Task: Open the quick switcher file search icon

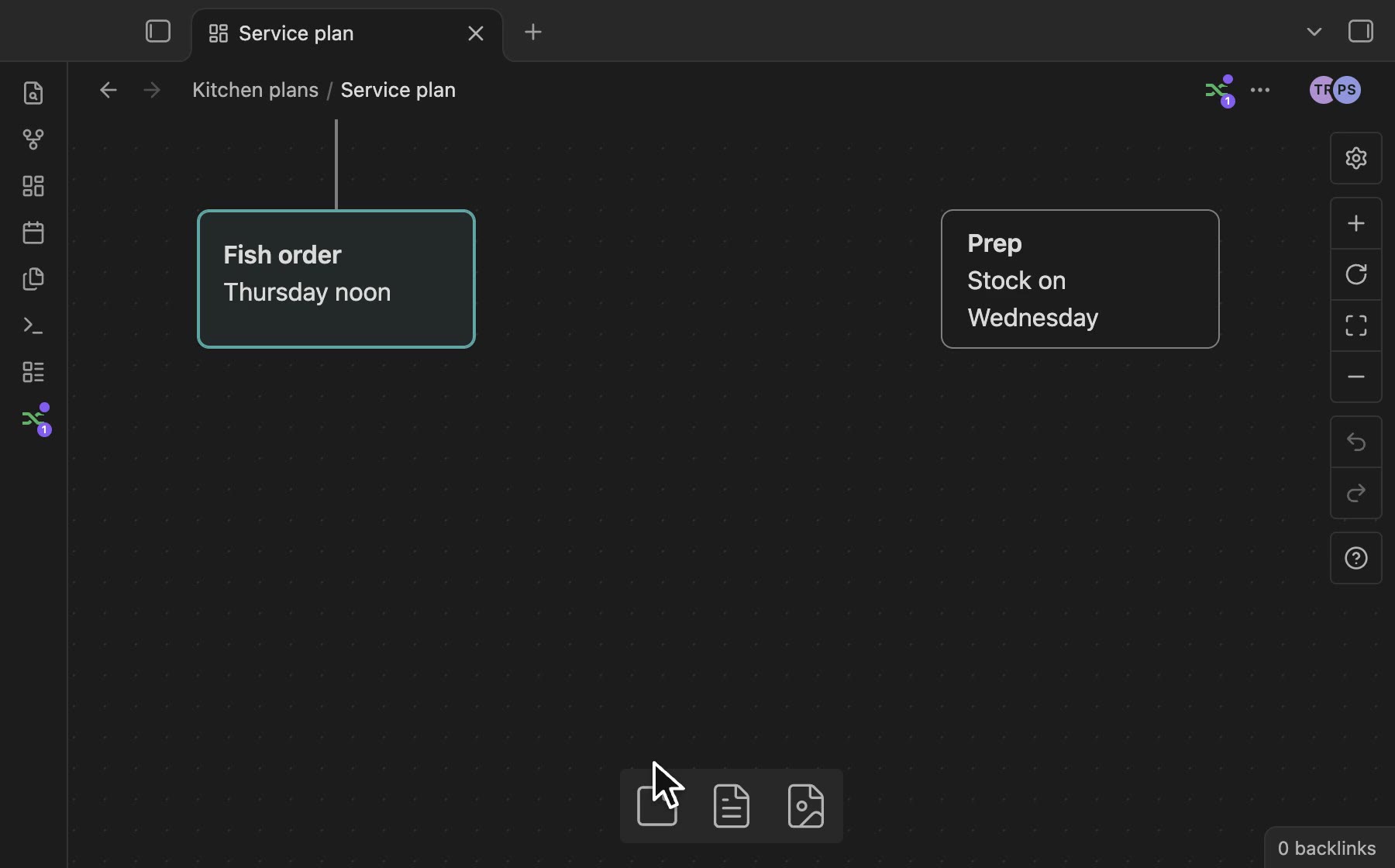Action: (33, 93)
